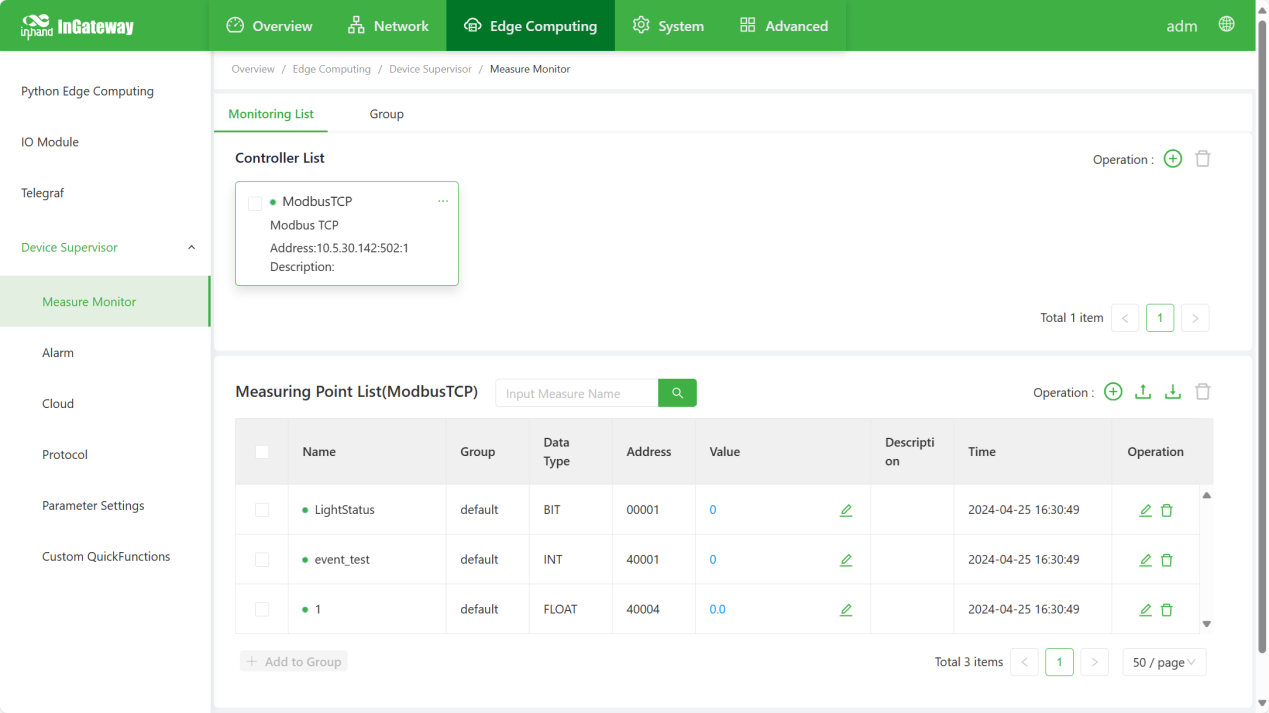Viewport: 1269px width, 713px height.
Task: Click the Edge Computing breadcrumb link
Action: coord(331,69)
